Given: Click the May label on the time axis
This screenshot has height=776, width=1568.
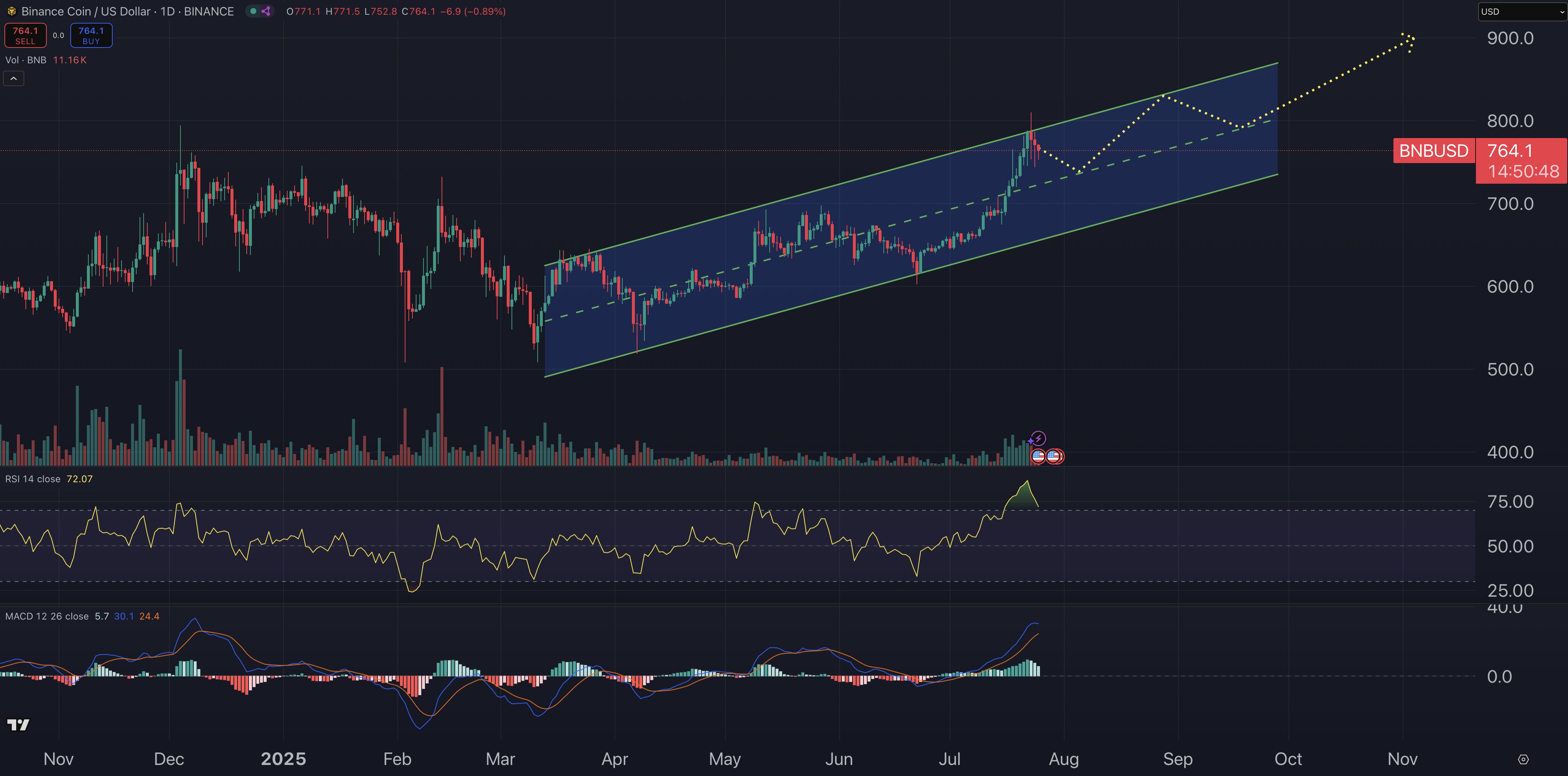Looking at the screenshot, I should click(x=724, y=759).
